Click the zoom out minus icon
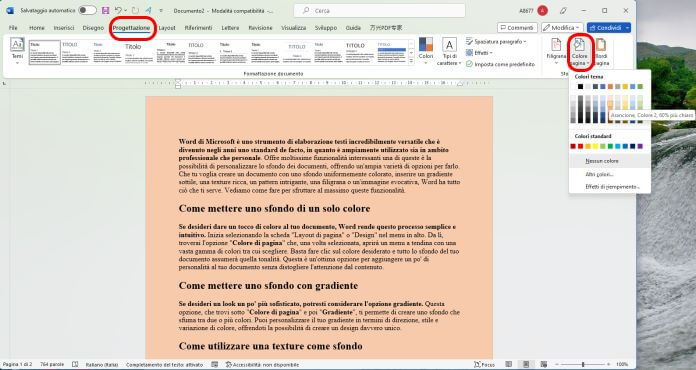696x370 pixels. point(557,364)
